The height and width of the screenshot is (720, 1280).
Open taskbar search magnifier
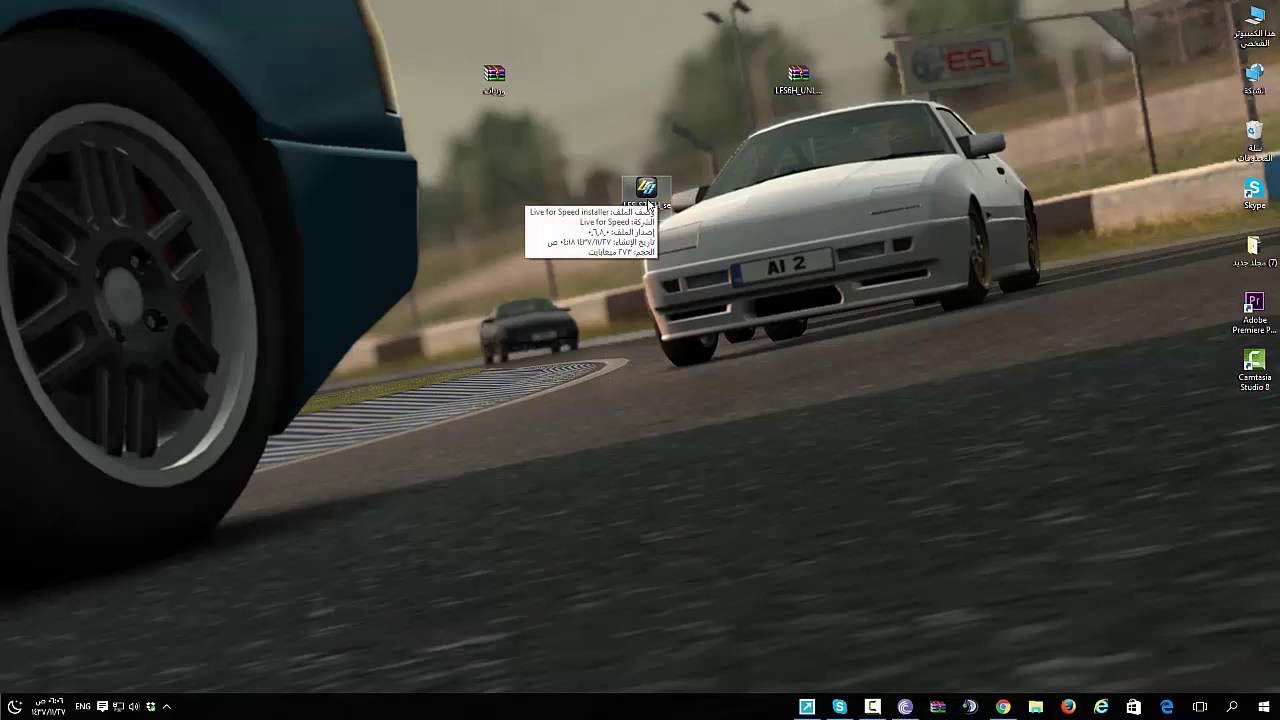(1232, 707)
